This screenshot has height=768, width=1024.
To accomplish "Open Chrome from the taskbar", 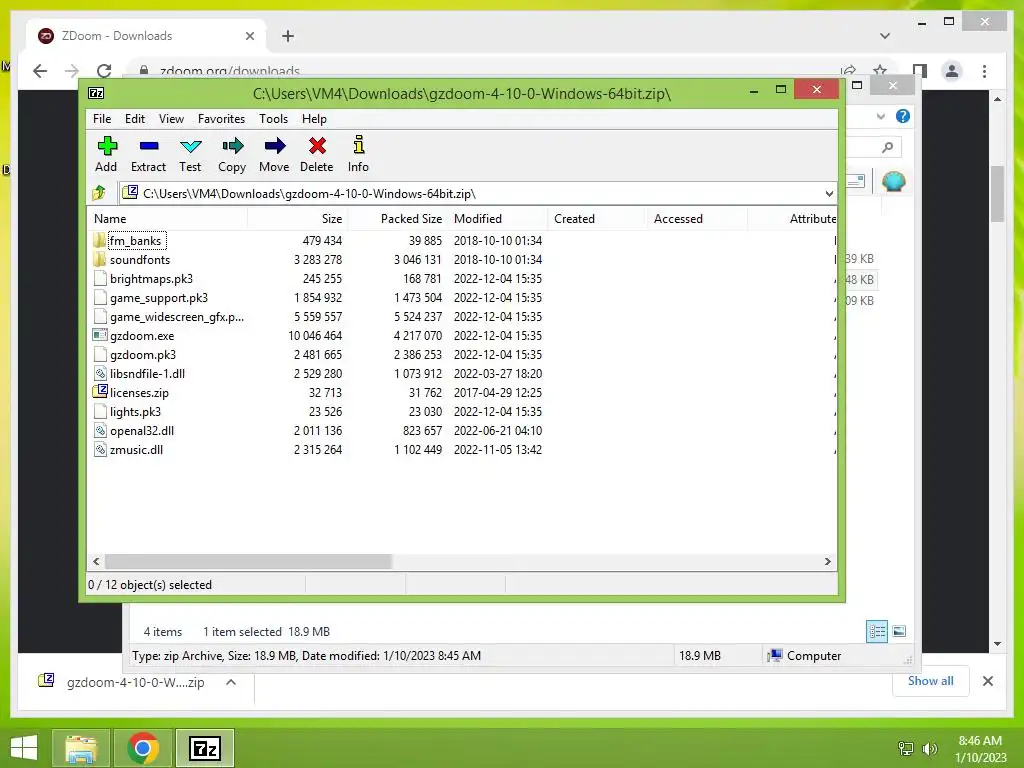I will tap(142, 748).
